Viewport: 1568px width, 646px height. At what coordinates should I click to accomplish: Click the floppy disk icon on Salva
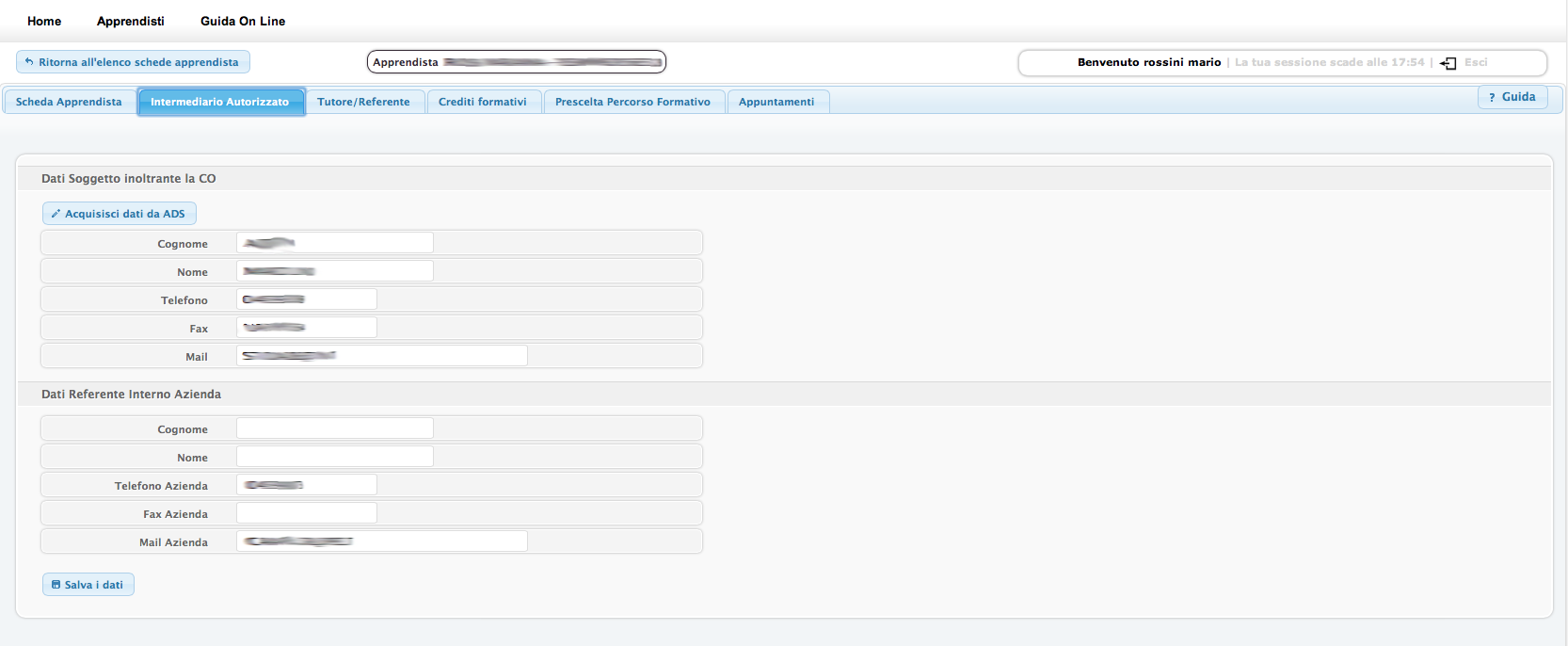point(56,585)
